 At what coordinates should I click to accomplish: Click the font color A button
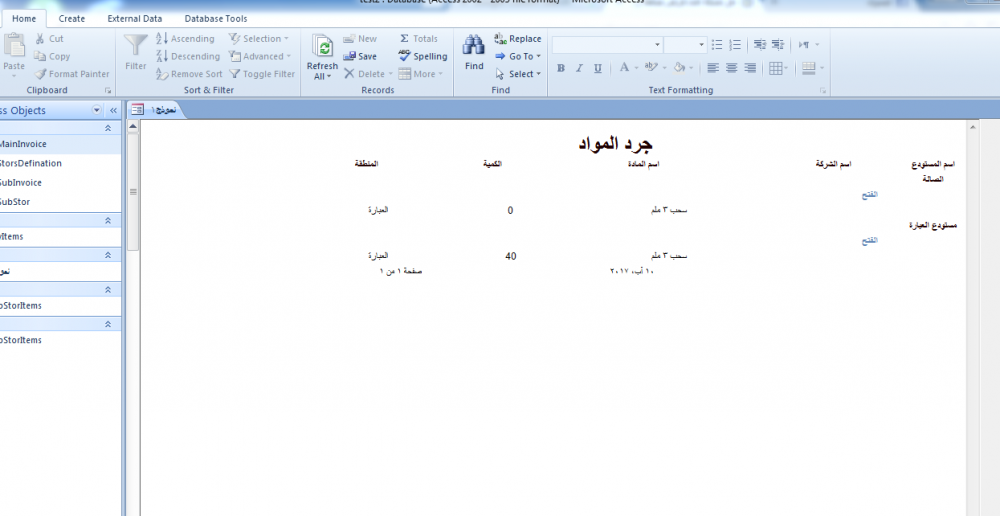coord(624,68)
